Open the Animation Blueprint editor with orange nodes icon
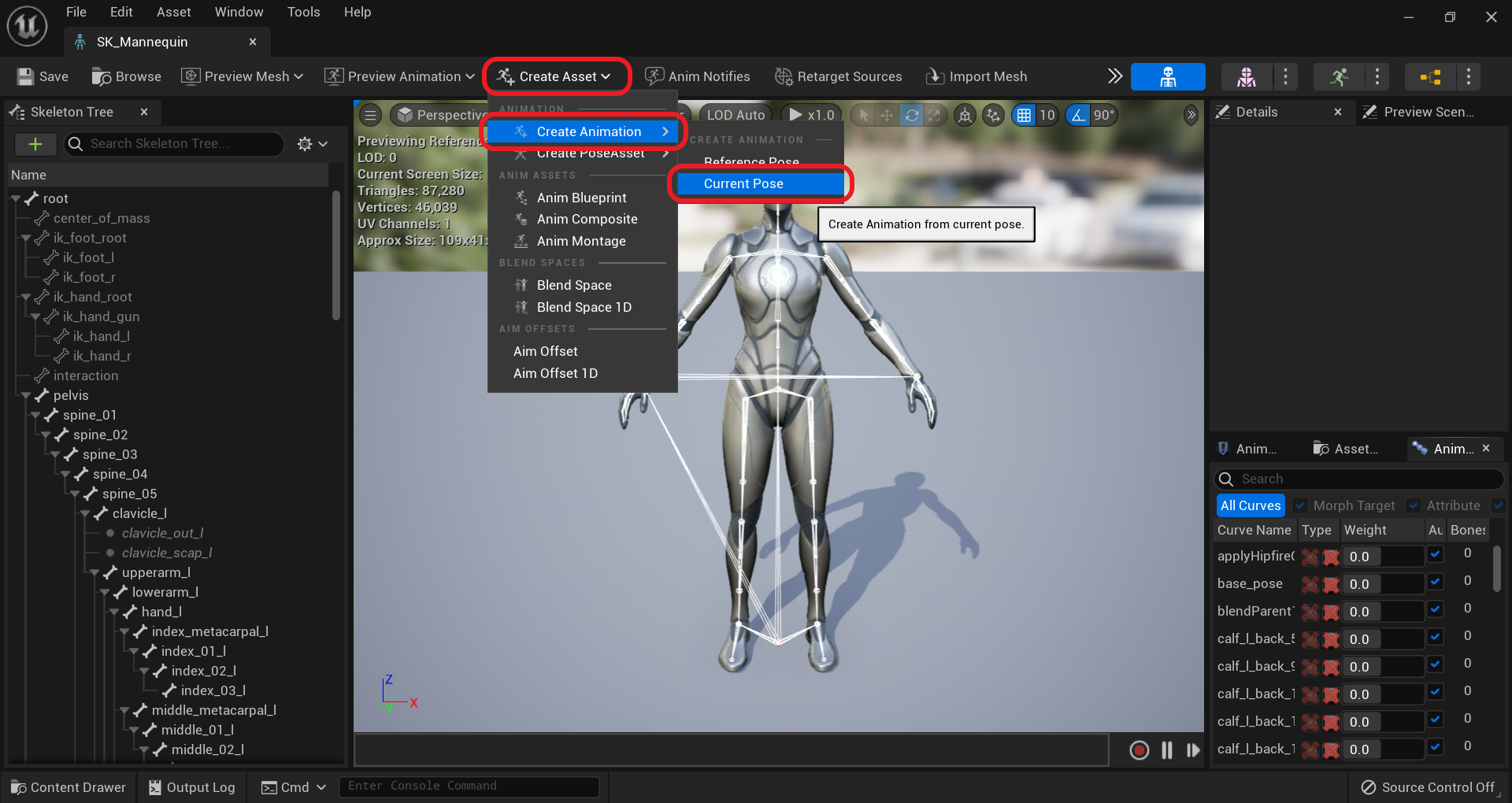Viewport: 1512px width, 803px height. pyautogui.click(x=1429, y=76)
